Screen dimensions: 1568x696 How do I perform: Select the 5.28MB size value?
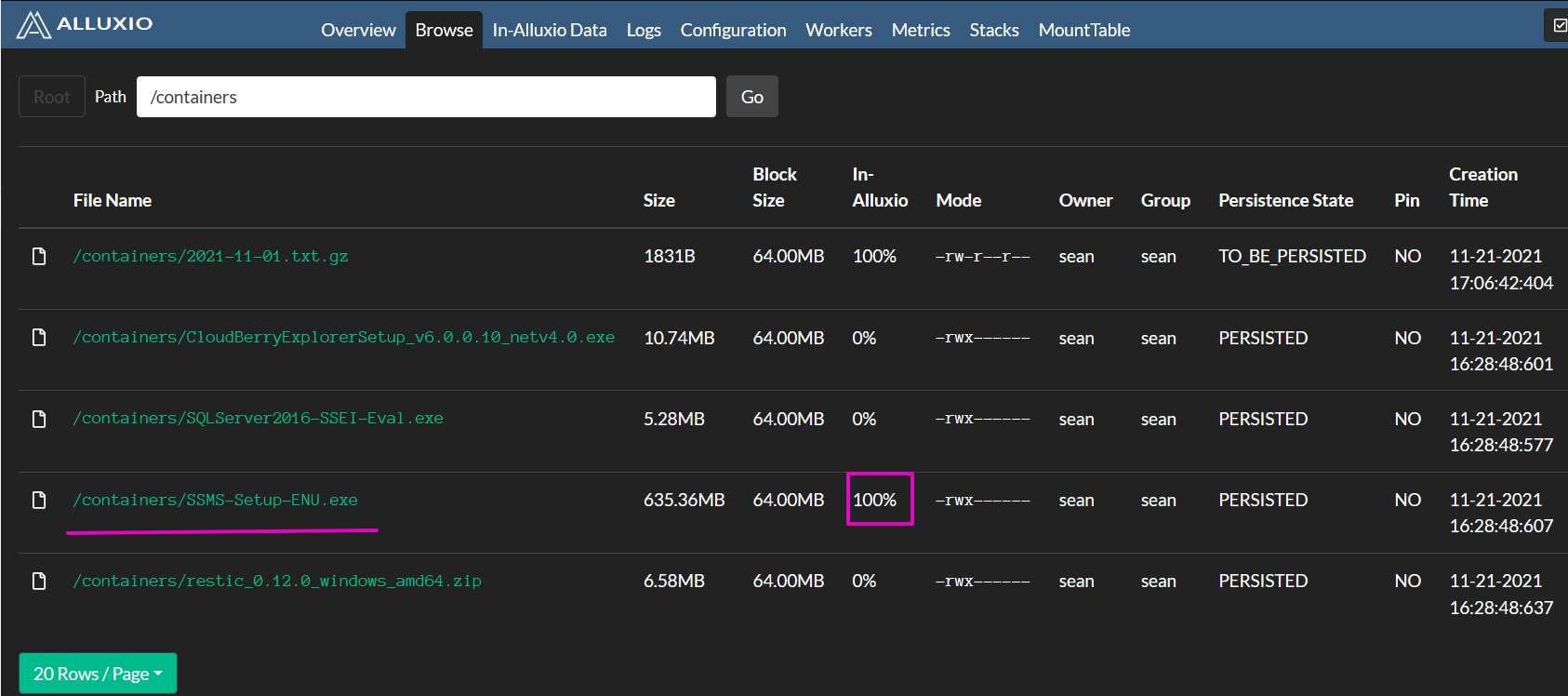click(674, 419)
